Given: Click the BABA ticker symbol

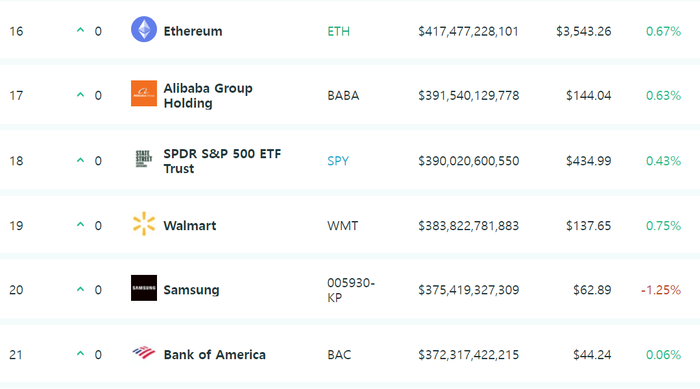Looking at the screenshot, I should point(343,96).
